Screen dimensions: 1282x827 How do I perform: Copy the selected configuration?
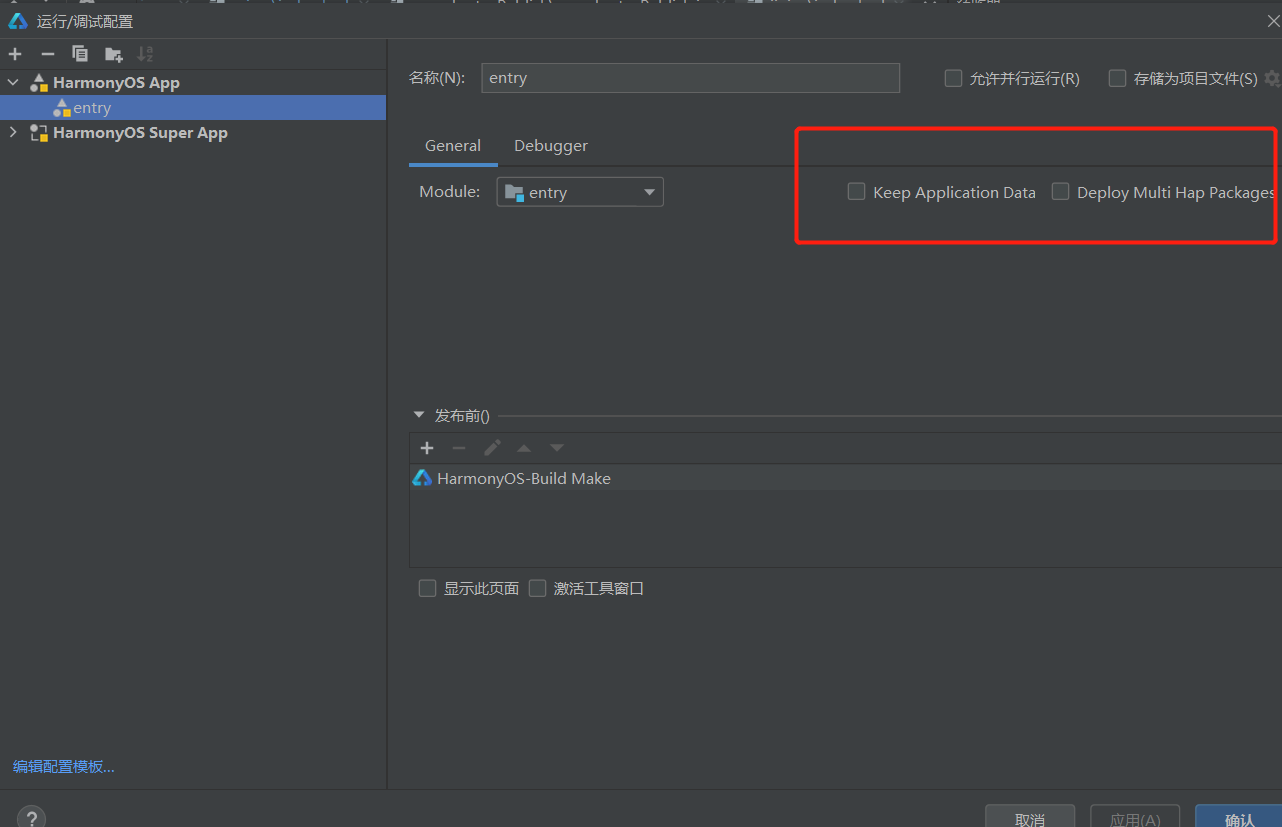[x=80, y=54]
